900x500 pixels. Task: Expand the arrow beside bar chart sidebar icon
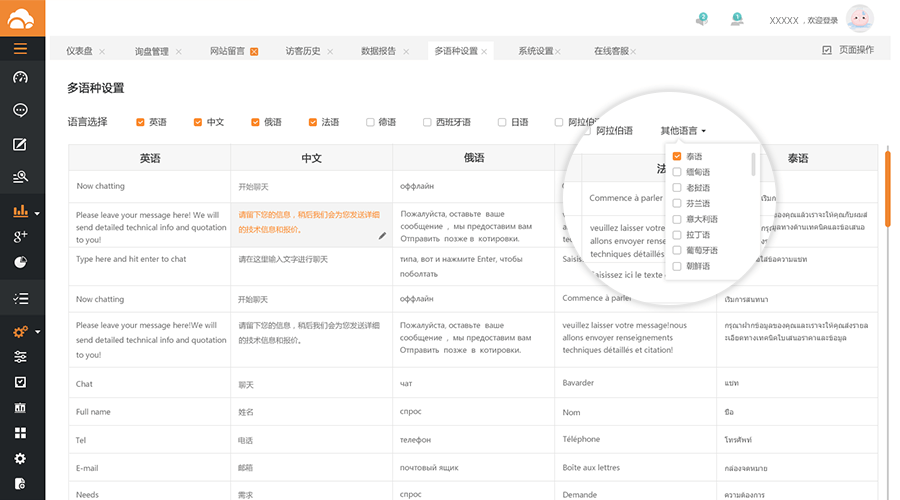(x=37, y=214)
